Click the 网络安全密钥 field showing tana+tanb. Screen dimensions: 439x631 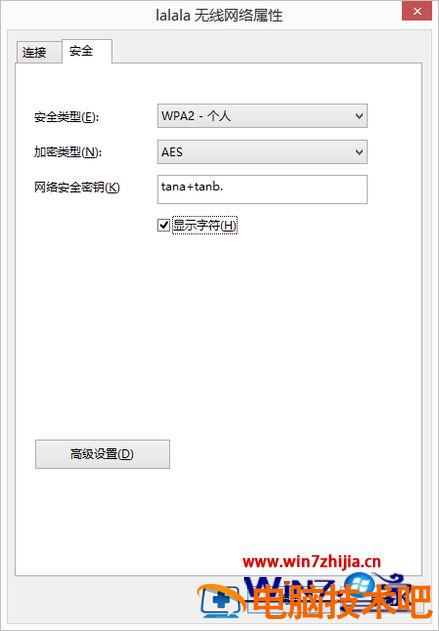coord(262,189)
